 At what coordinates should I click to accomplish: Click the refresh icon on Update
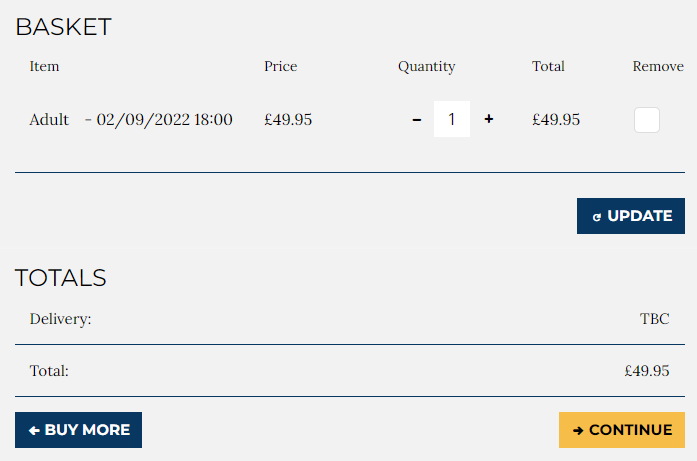[x=597, y=217]
